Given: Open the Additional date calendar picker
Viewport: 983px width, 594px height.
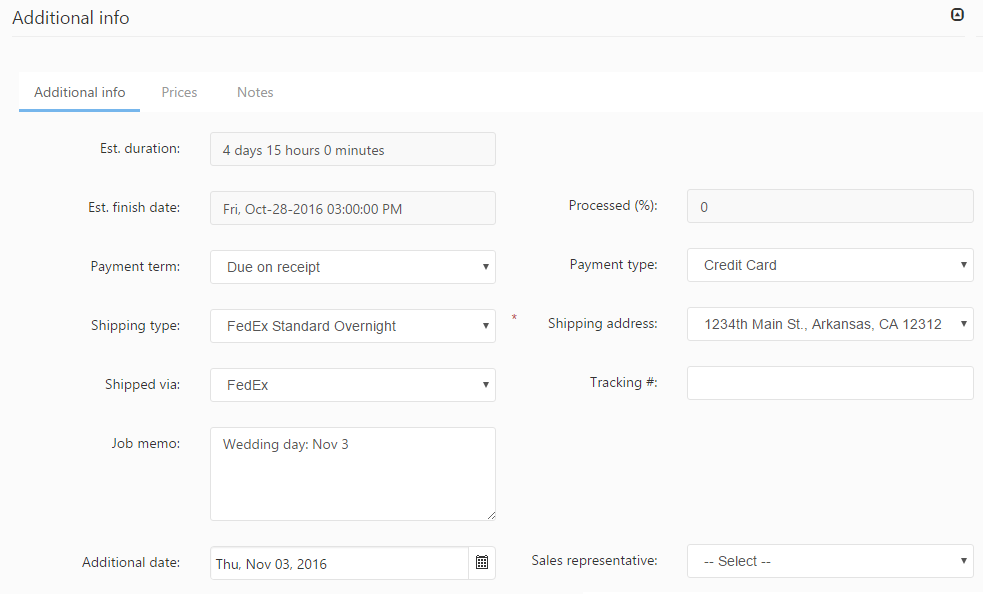Looking at the screenshot, I should pyautogui.click(x=482, y=563).
